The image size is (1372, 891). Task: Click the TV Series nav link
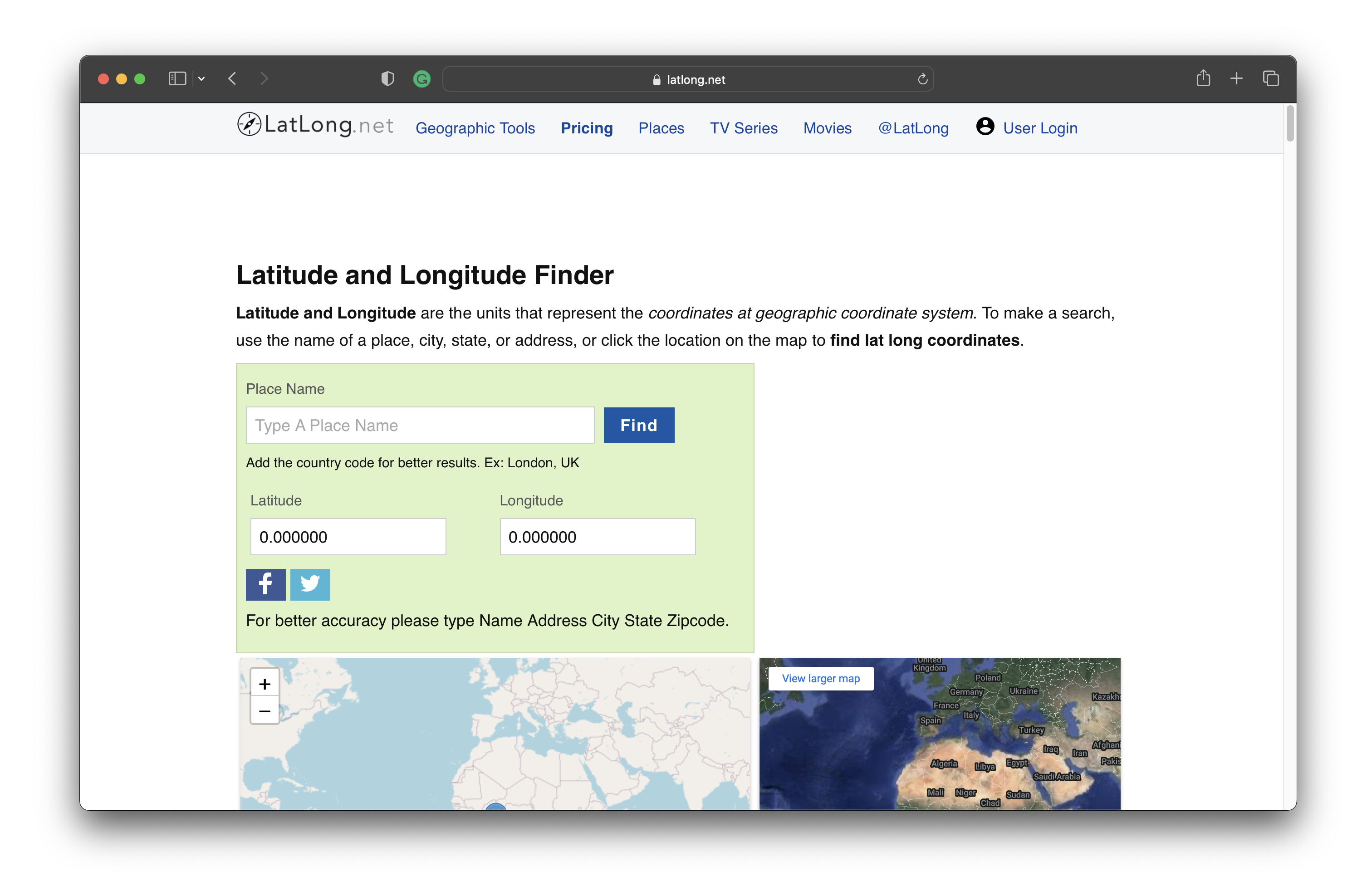click(x=743, y=128)
